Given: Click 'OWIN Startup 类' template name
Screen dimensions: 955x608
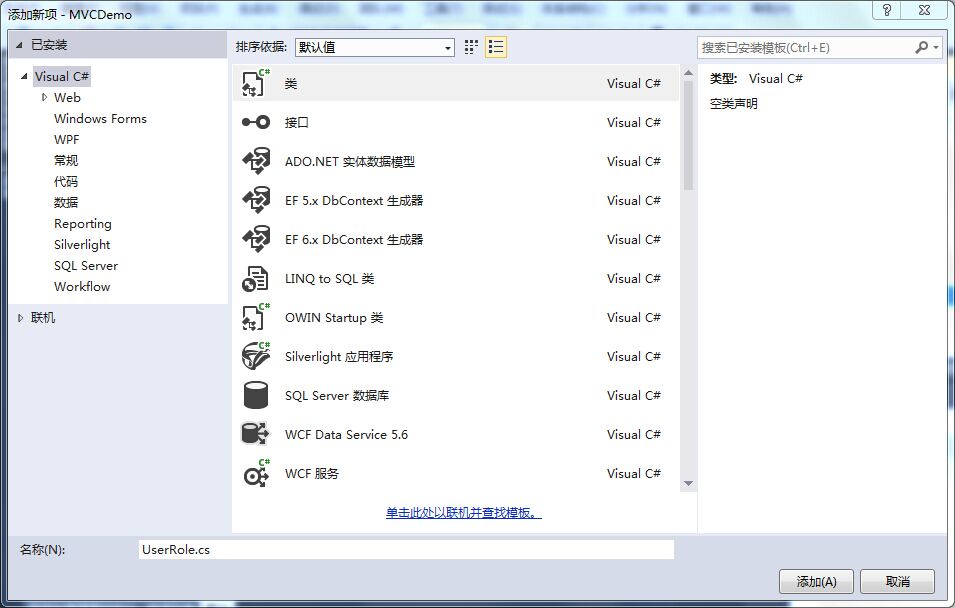Looking at the screenshot, I should [334, 317].
